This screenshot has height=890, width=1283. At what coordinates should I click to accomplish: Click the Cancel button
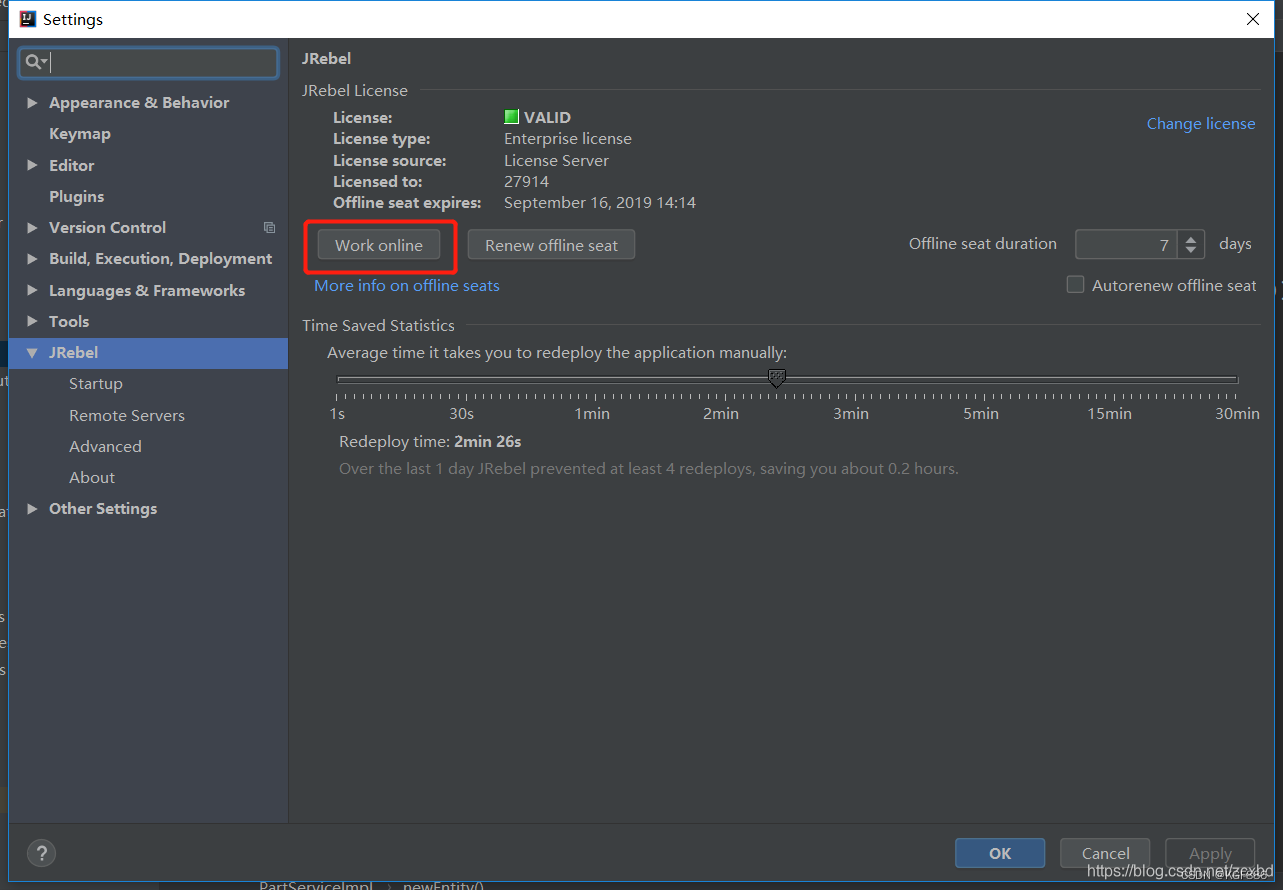[1106, 853]
